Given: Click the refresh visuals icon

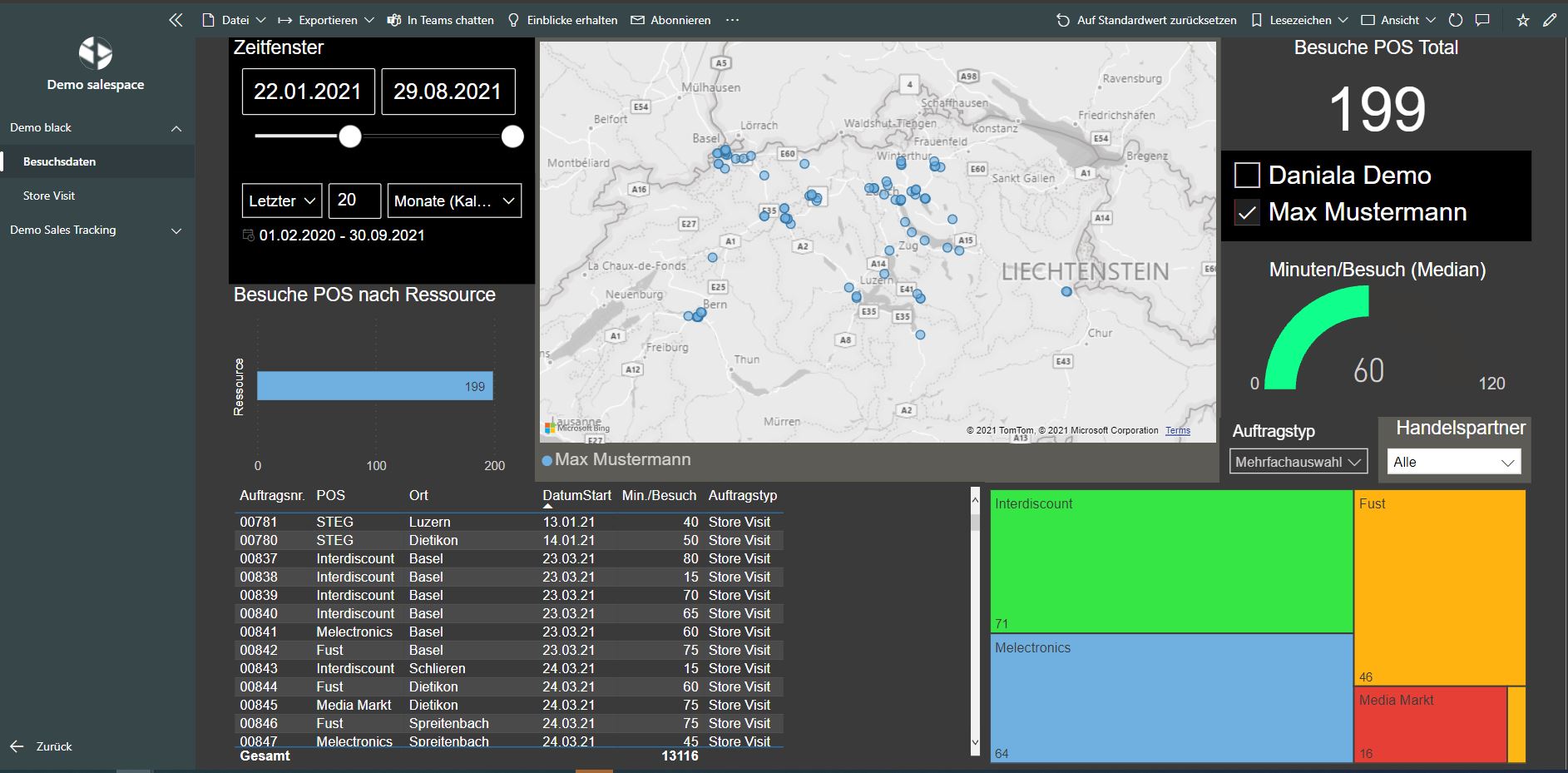Looking at the screenshot, I should [1455, 20].
